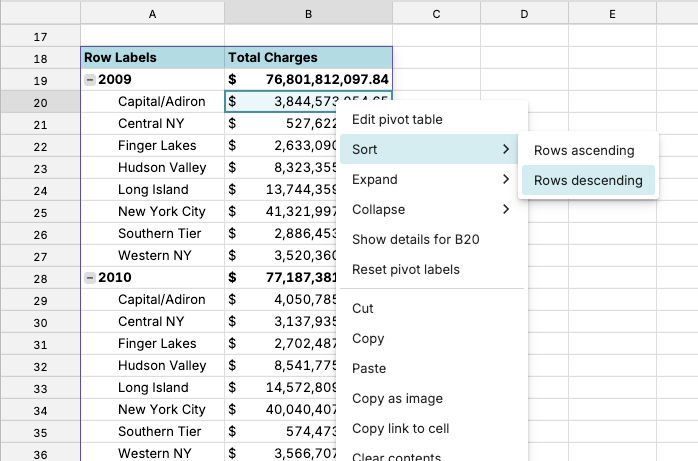Viewport: 698px width, 461px height.
Task: Select column C header
Action: pyautogui.click(x=436, y=14)
